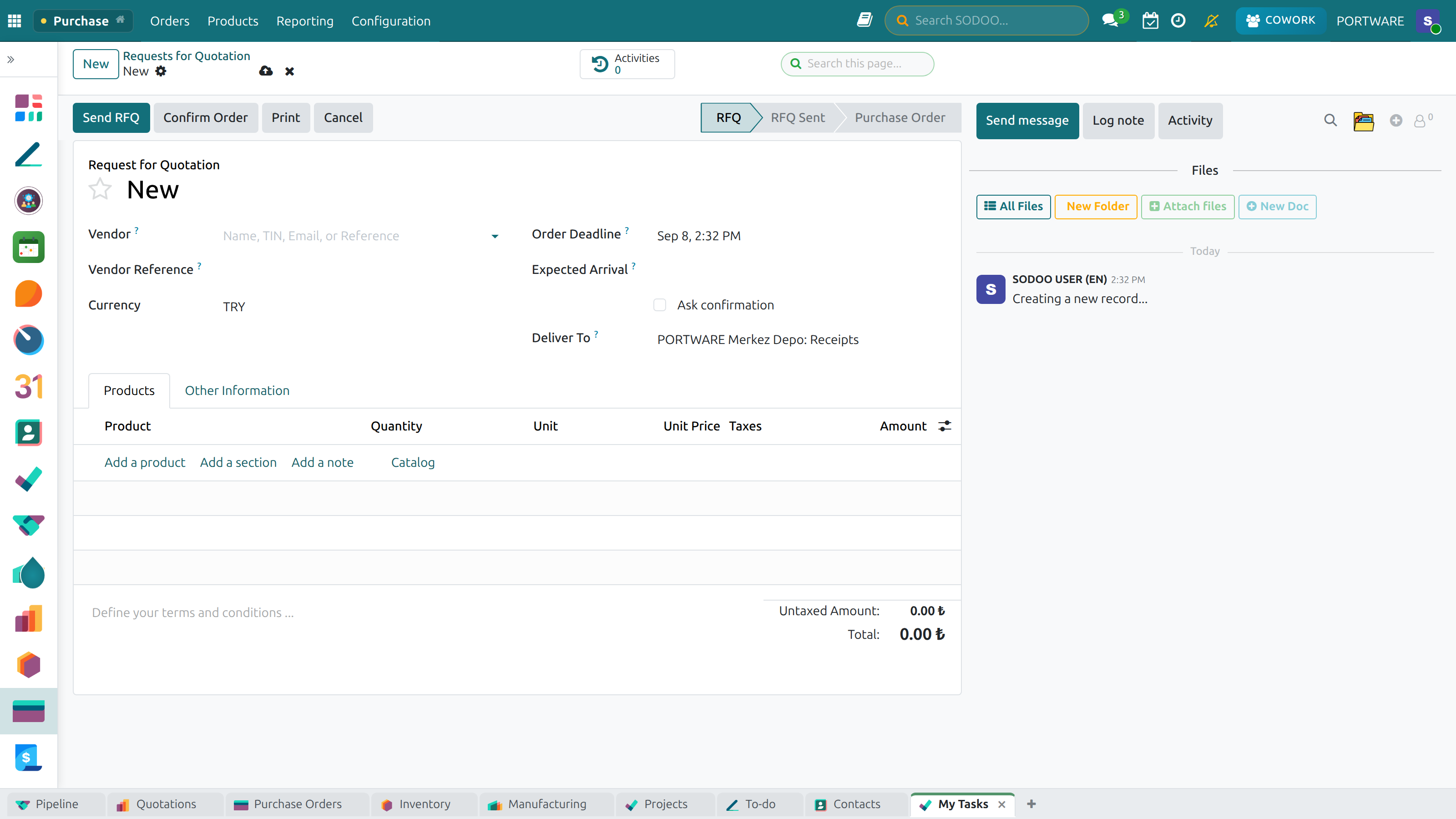
Task: Click the New Doc button
Action: [x=1277, y=206]
